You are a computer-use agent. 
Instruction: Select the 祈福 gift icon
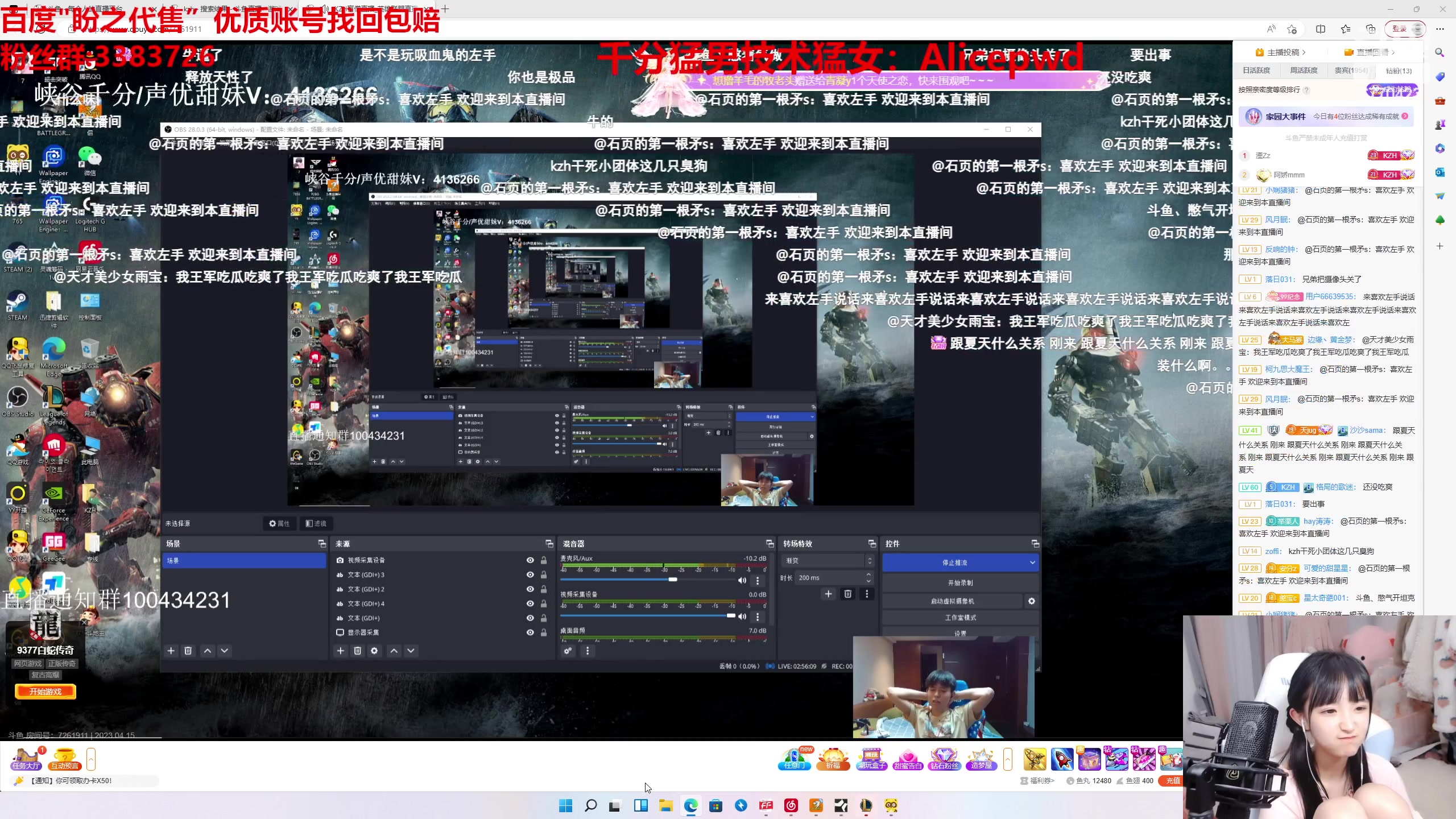pos(834,759)
